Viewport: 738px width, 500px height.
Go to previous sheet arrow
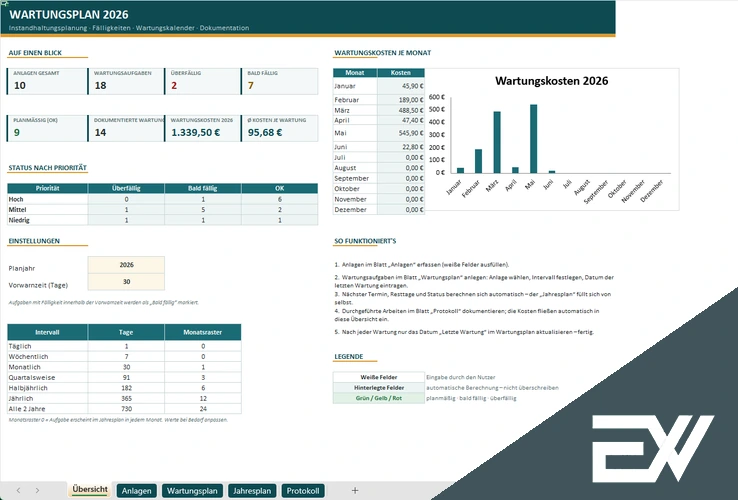coord(18,491)
